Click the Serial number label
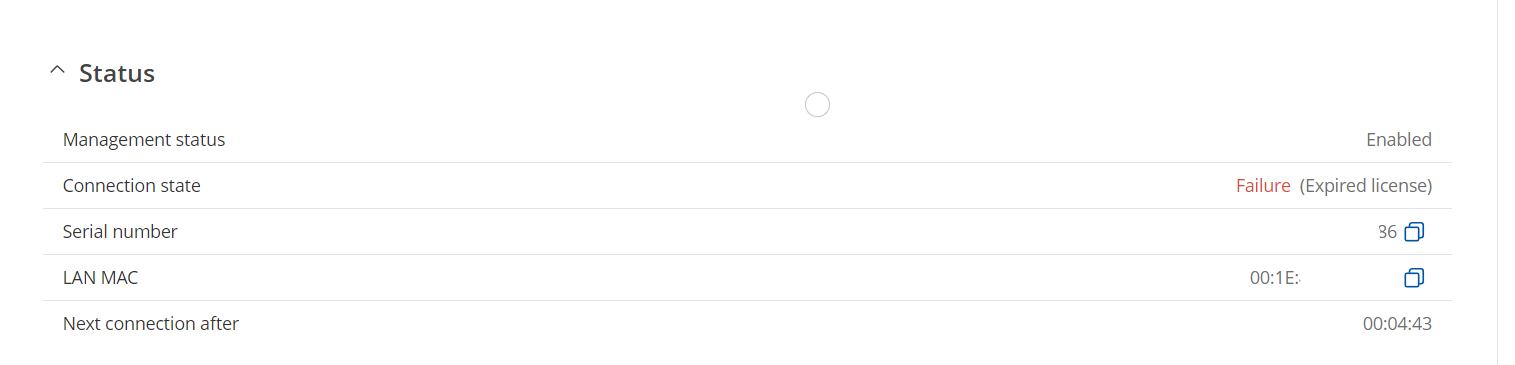 pyautogui.click(x=120, y=232)
